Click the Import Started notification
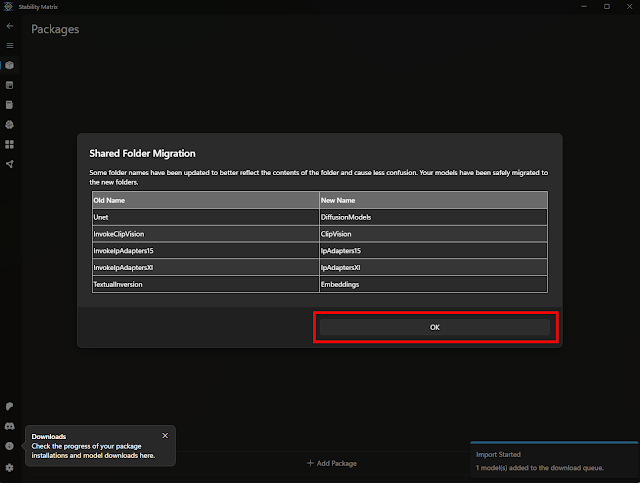Image resolution: width=640 pixels, height=483 pixels. [554, 461]
